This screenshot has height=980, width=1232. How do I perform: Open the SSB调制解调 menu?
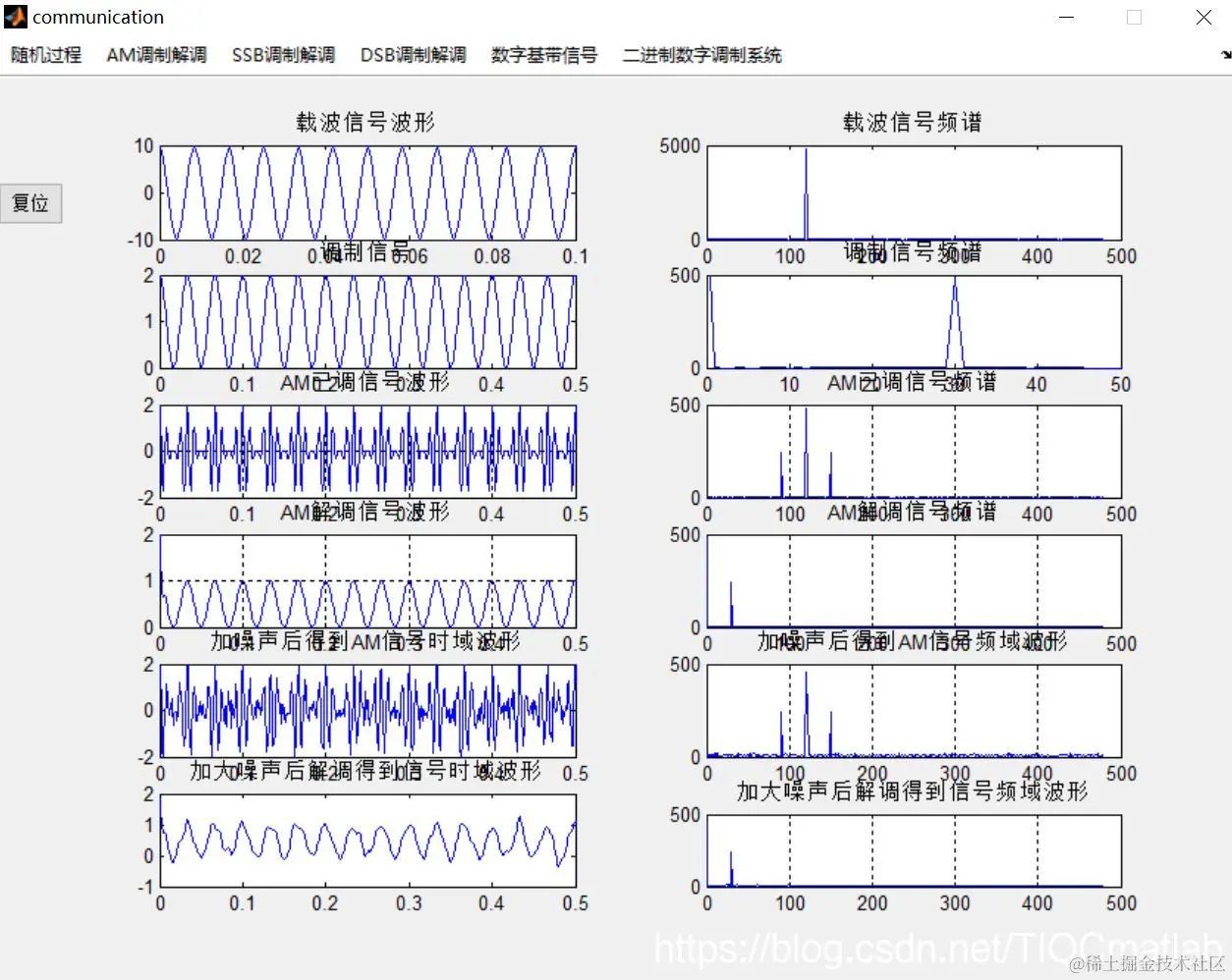283,55
